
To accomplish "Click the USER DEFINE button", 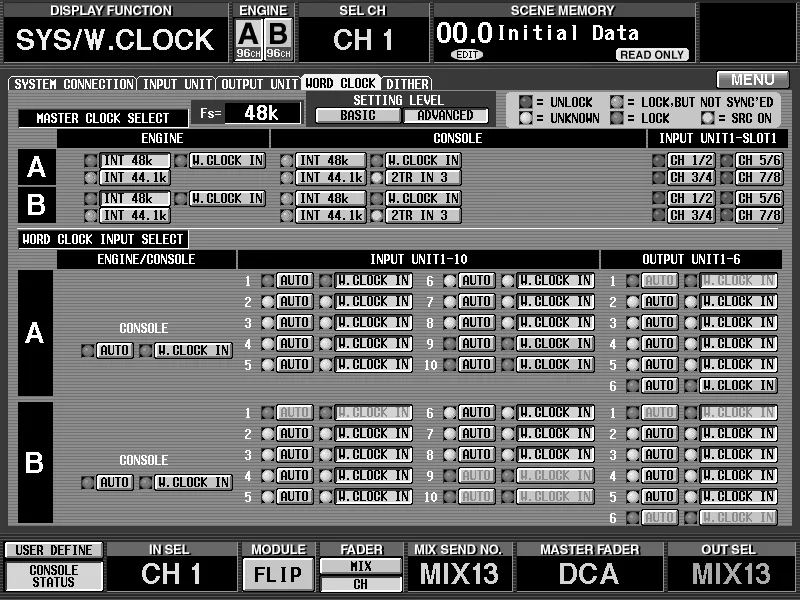I will click(54, 550).
